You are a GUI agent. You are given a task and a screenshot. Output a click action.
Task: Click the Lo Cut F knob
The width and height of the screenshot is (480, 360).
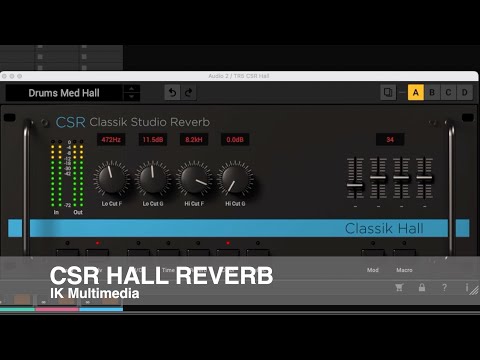coord(111,179)
